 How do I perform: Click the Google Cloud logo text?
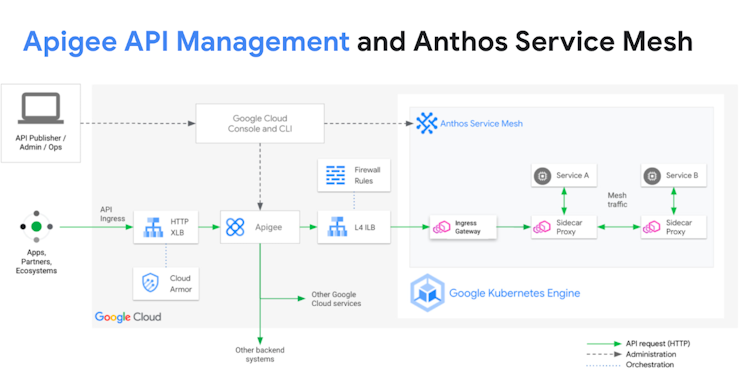(128, 317)
